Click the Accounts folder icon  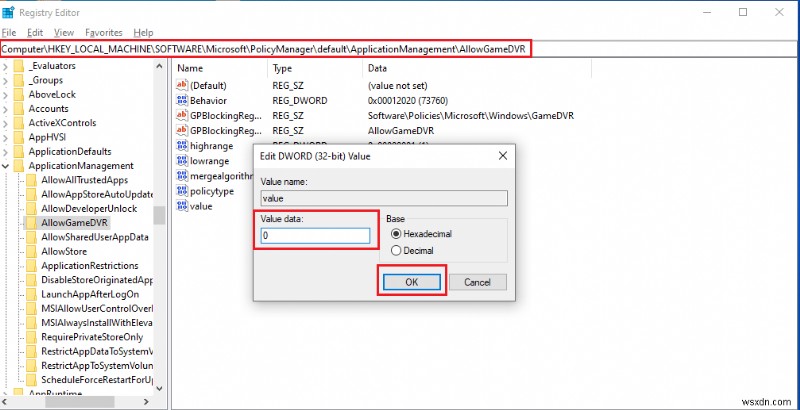(x=19, y=109)
